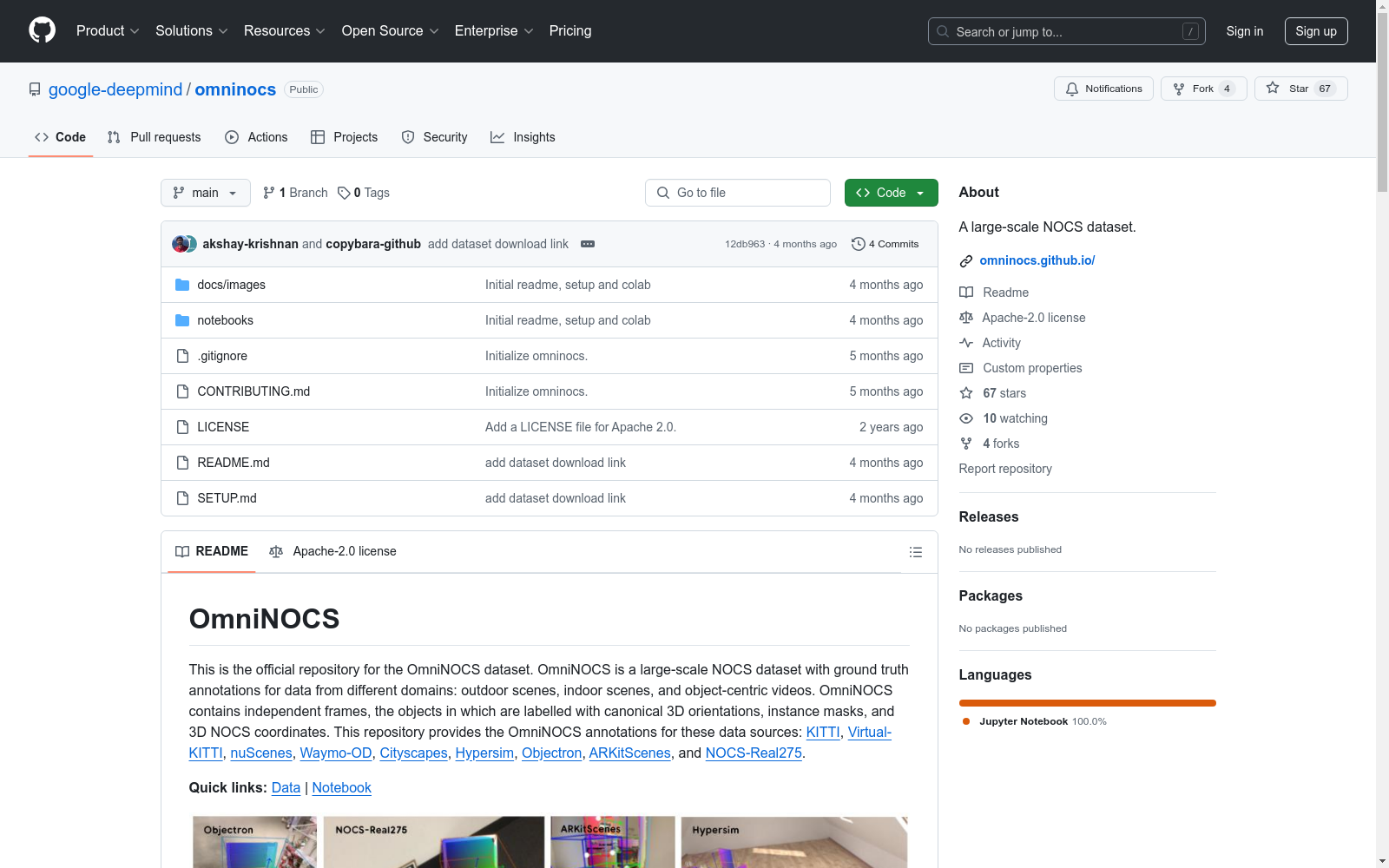
Task: Click the Sign up button
Action: (1316, 31)
